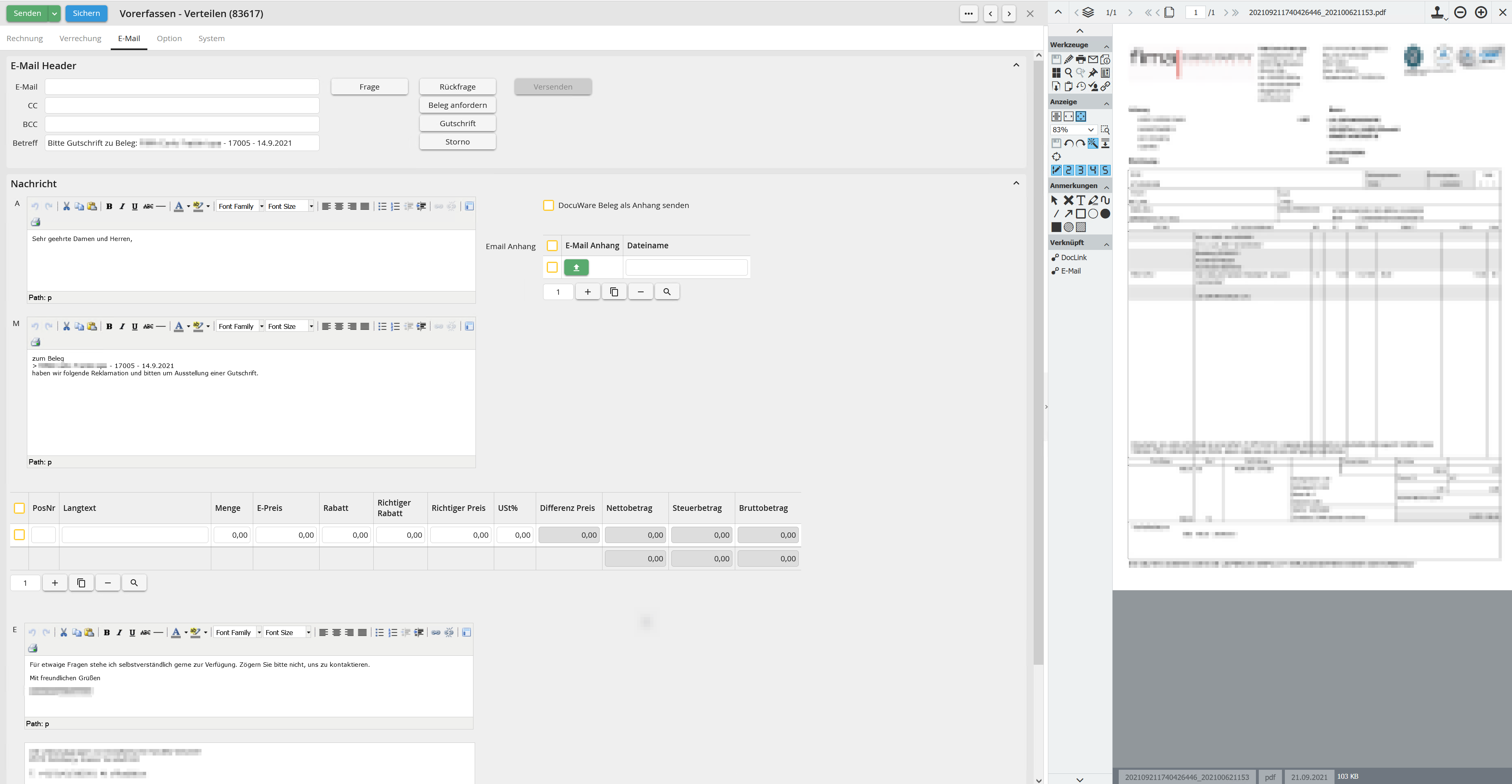
Task: Toggle annotation layer 3 in Anzeige
Action: click(x=1080, y=170)
